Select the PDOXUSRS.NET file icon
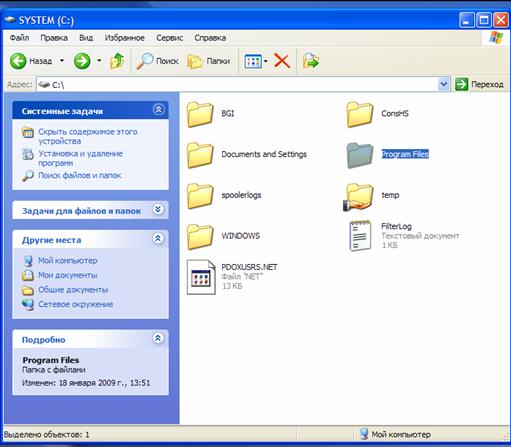 click(201, 277)
